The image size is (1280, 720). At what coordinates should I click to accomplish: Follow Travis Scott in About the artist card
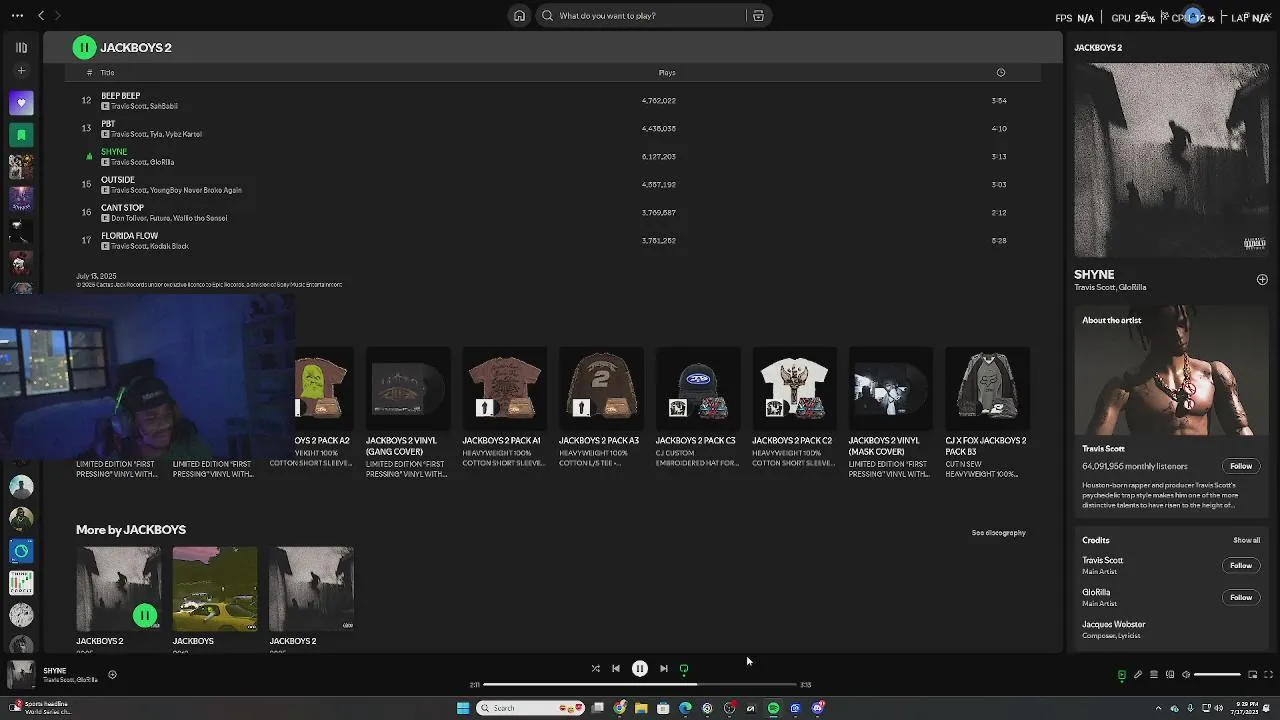[1241, 466]
